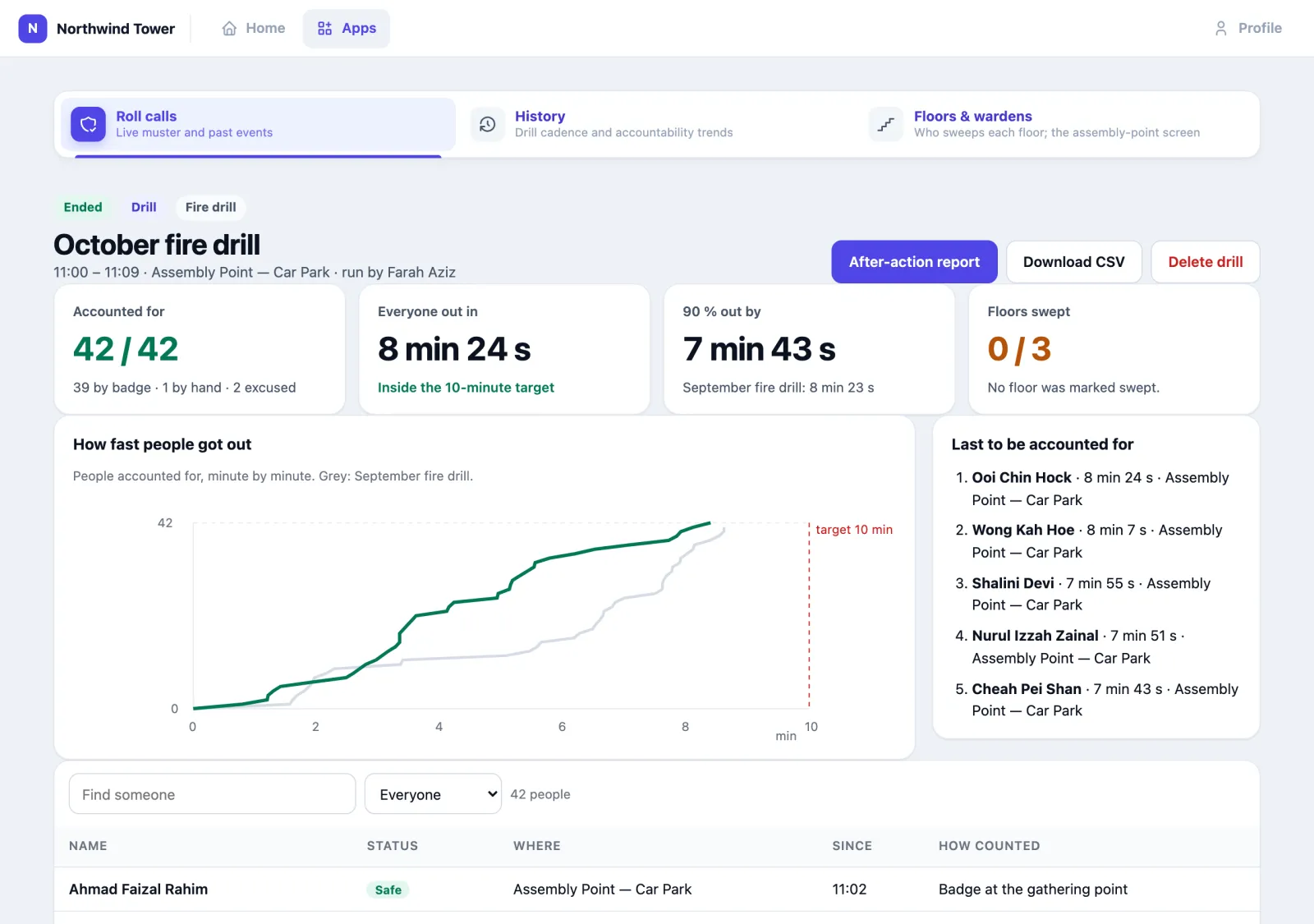Click the SINCE column header
Image resolution: width=1314 pixels, height=924 pixels.
point(852,846)
